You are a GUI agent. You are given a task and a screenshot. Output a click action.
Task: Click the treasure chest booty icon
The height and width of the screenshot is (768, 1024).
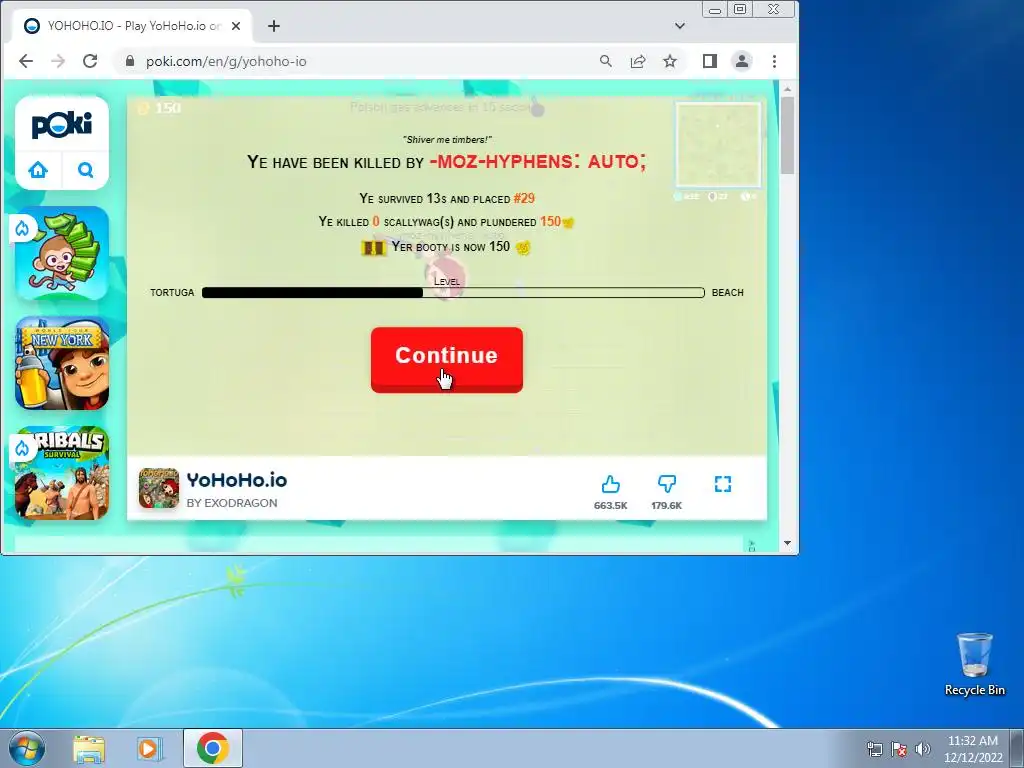pos(374,248)
